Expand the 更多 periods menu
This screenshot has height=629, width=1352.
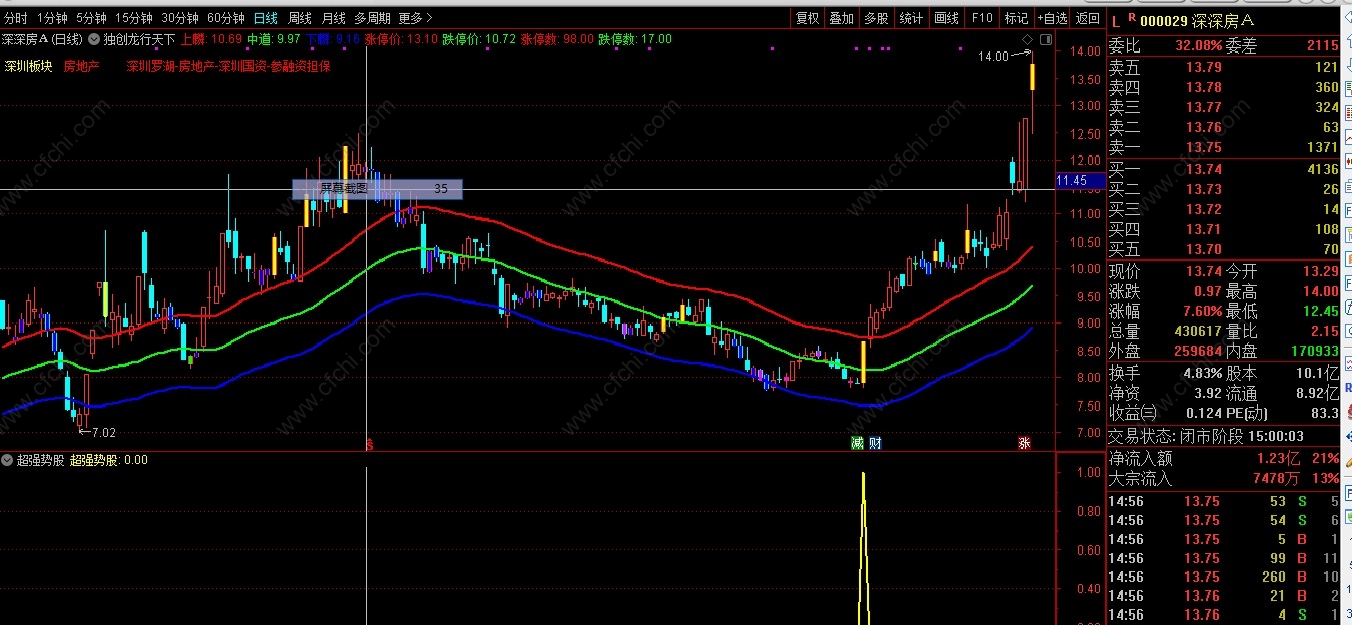[415, 18]
